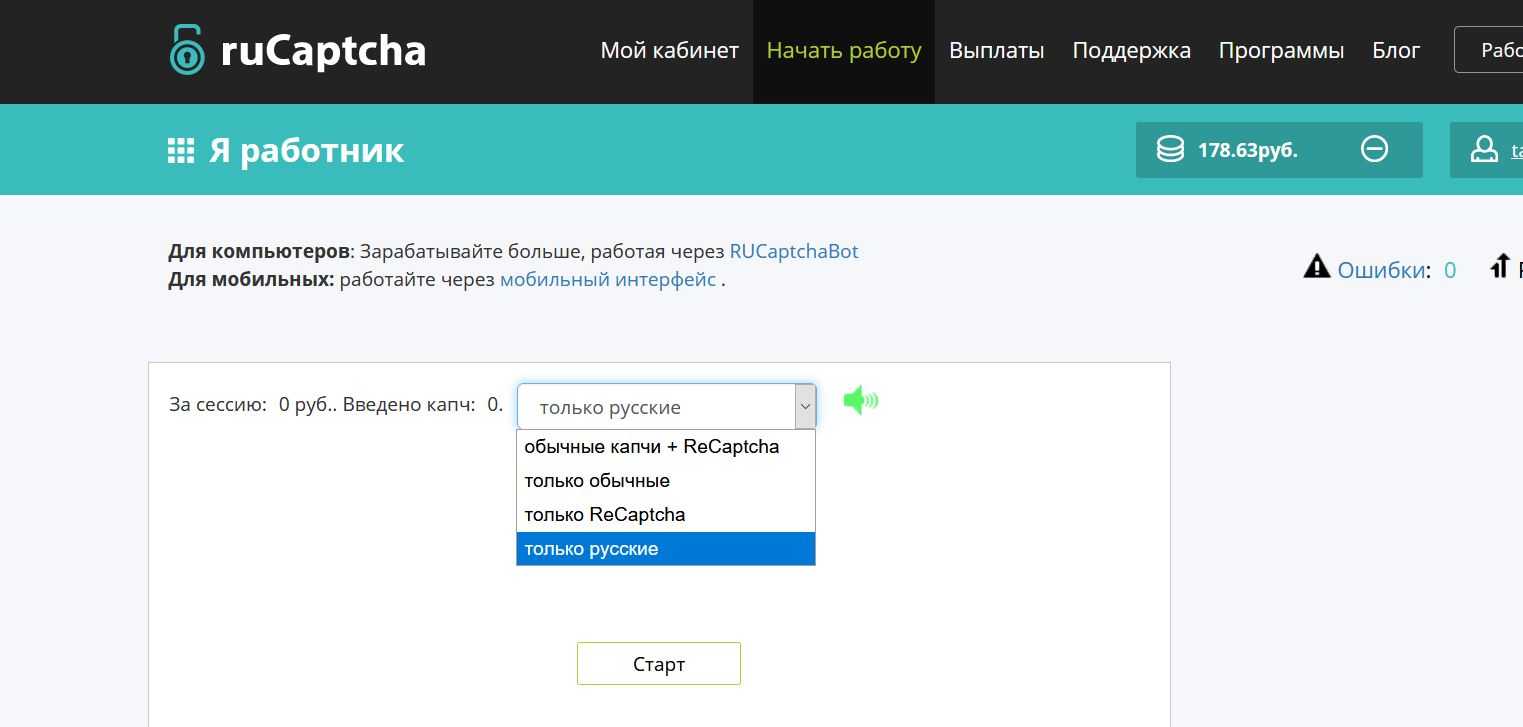Click the Старт button
Screen dimensions: 1523x727
click(659, 664)
